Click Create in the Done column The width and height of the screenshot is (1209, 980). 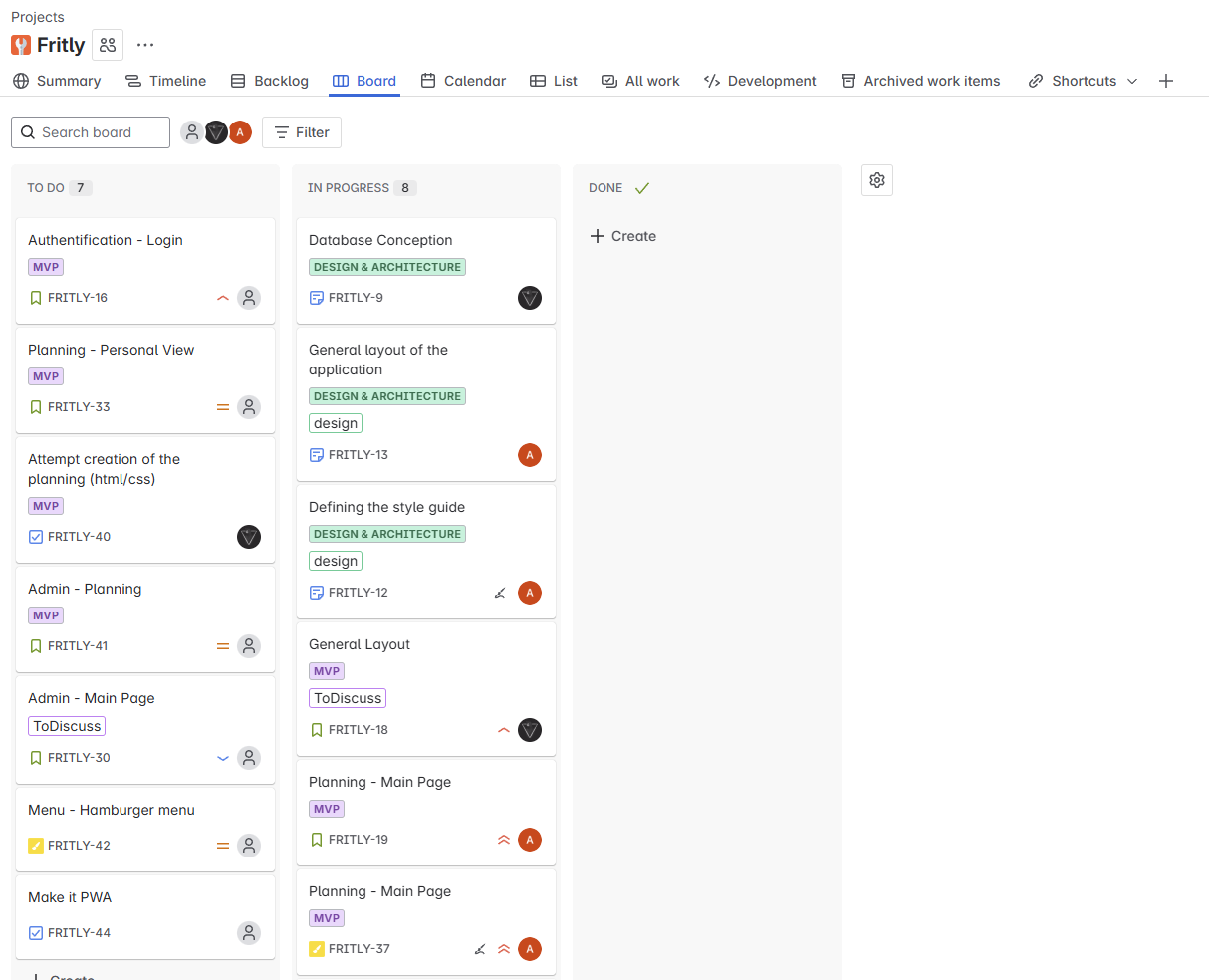pos(622,236)
